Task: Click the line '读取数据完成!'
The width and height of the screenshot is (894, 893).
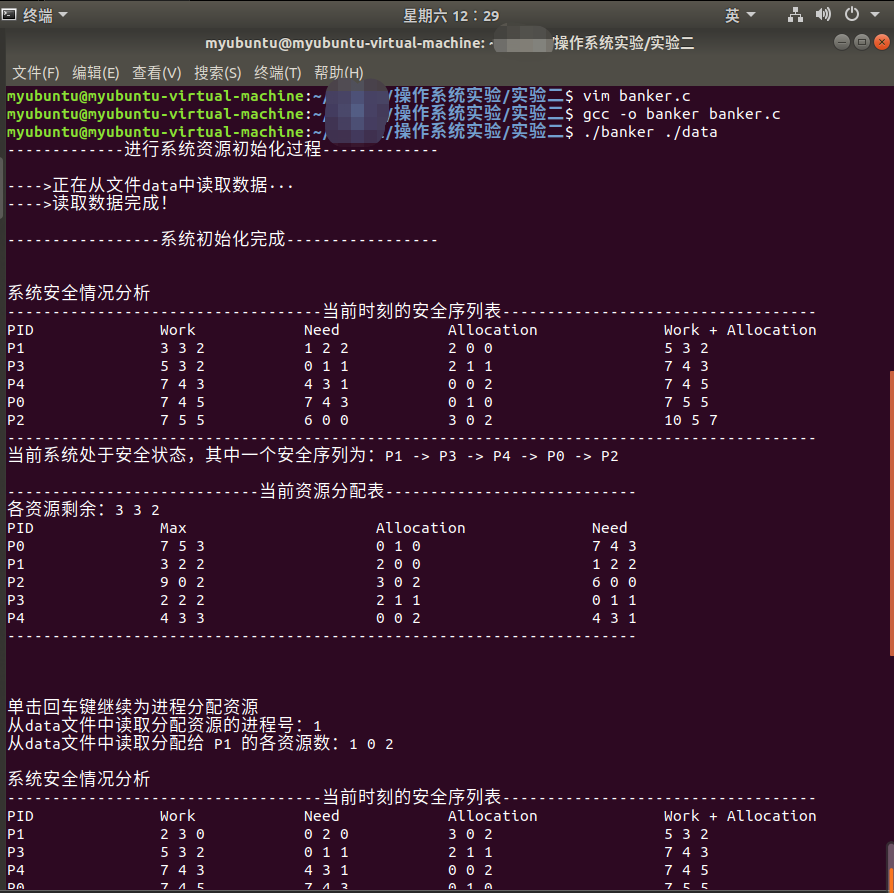Action: (110, 203)
